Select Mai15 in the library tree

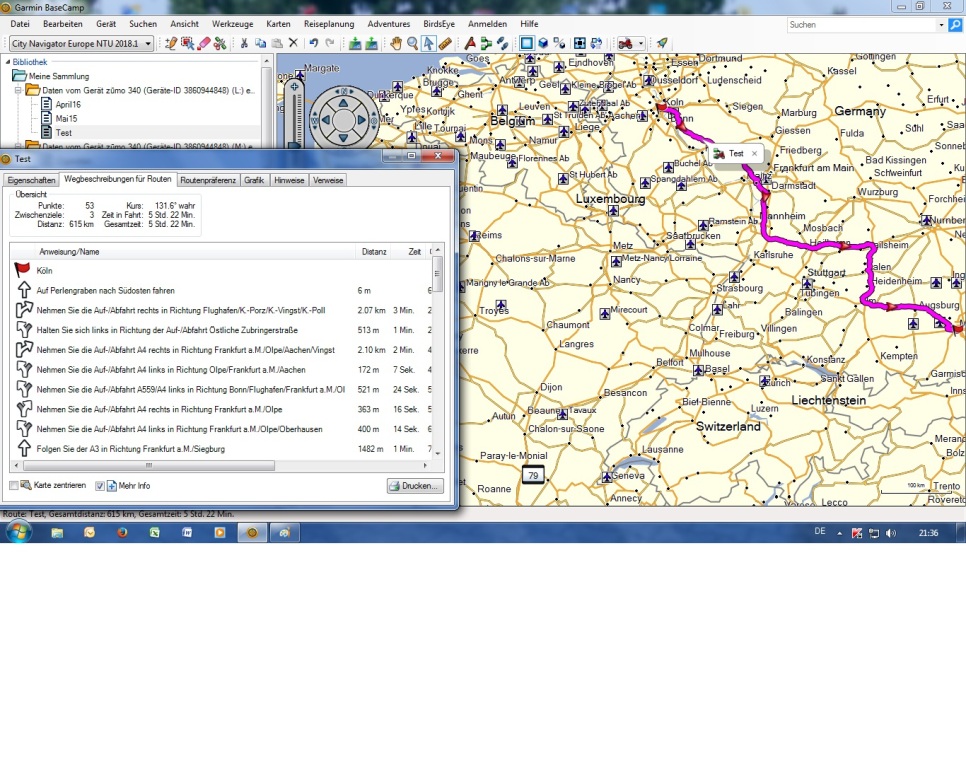click(x=66, y=118)
